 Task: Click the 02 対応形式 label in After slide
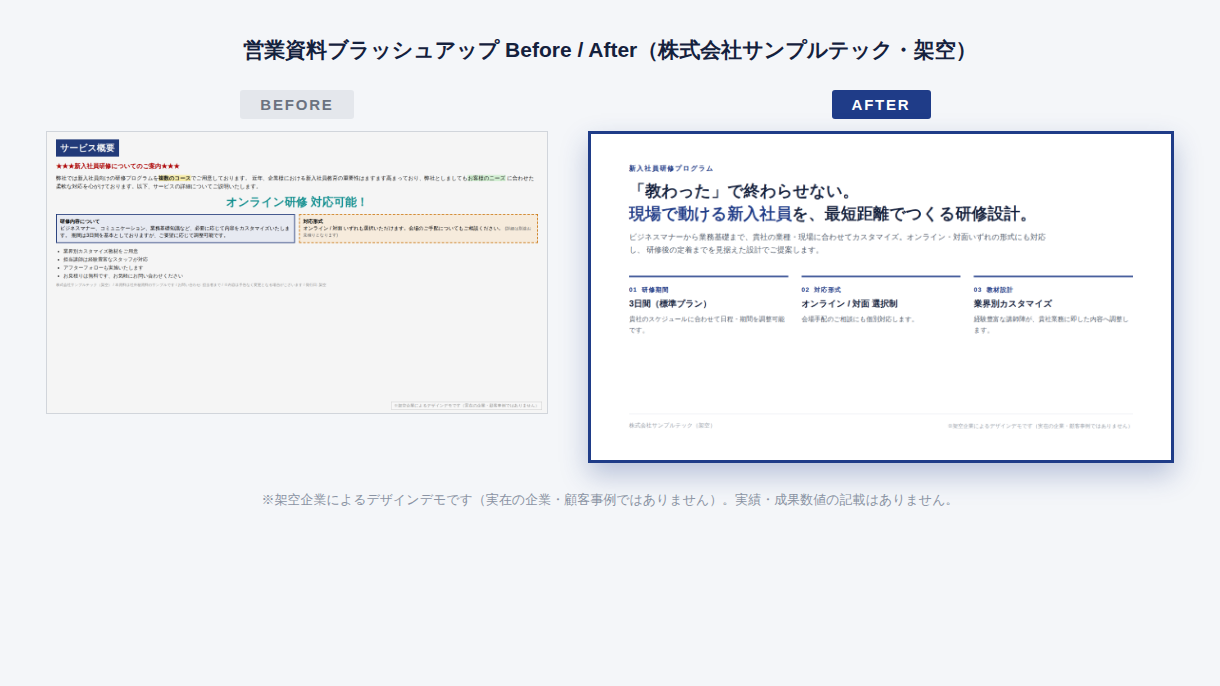click(821, 290)
